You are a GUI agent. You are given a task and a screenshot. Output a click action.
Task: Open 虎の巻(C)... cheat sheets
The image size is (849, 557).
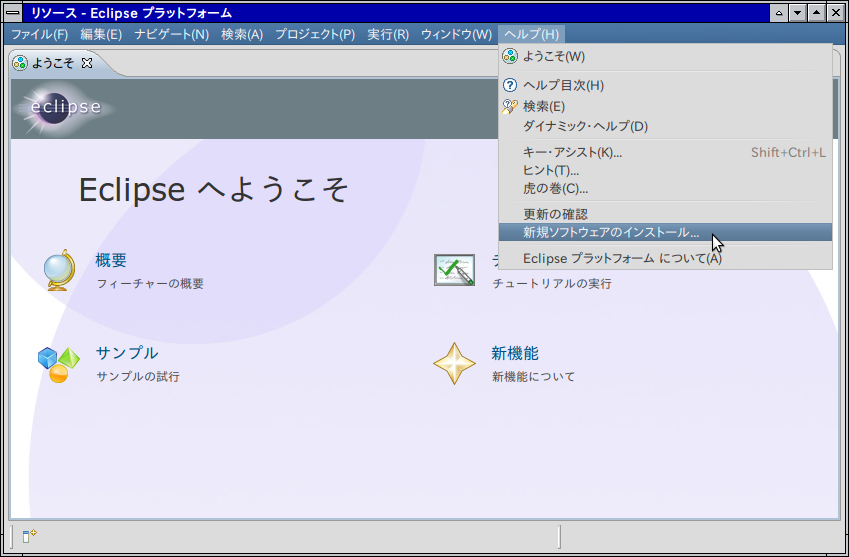click(665, 189)
